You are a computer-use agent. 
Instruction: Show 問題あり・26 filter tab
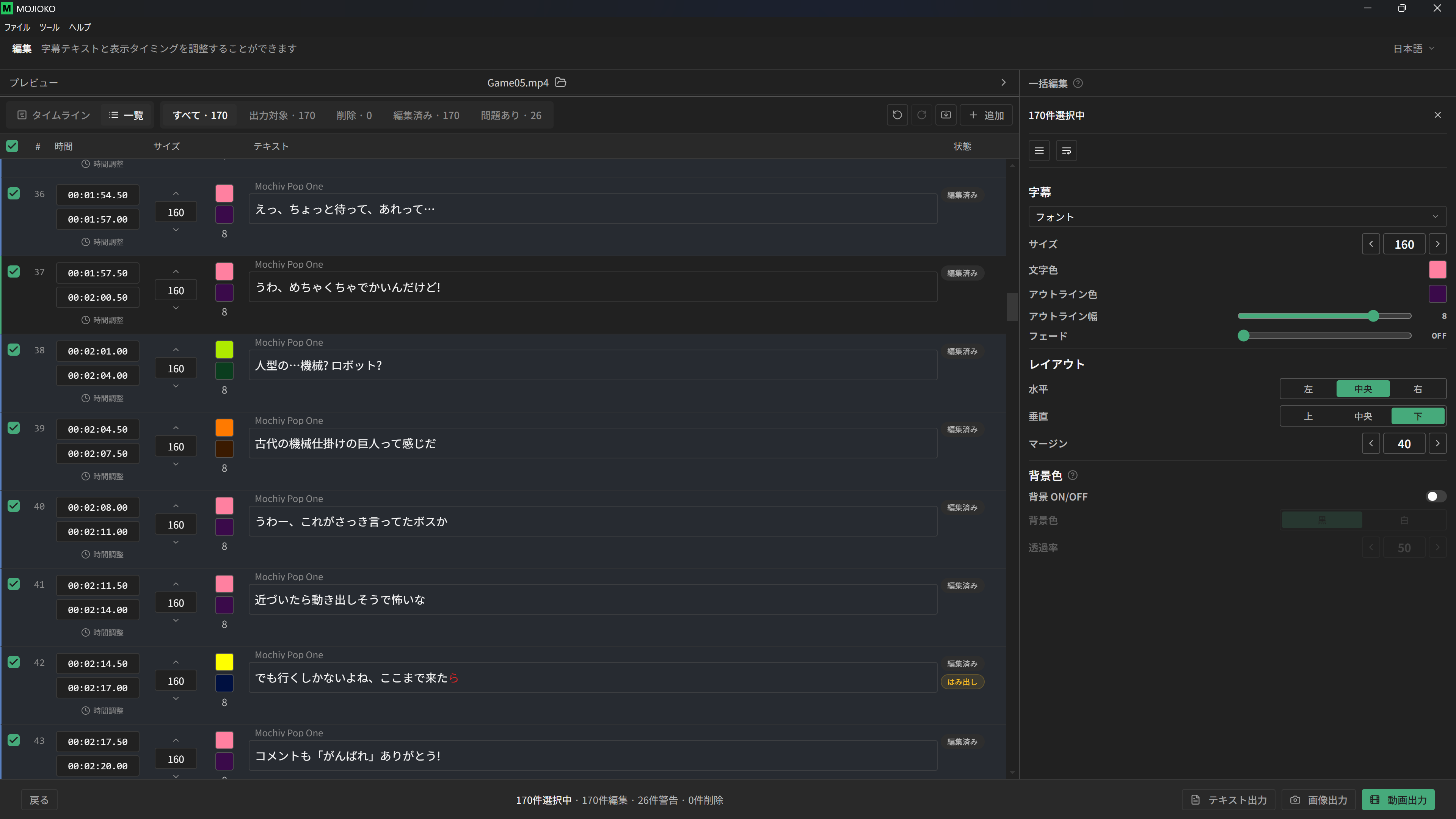click(x=511, y=115)
